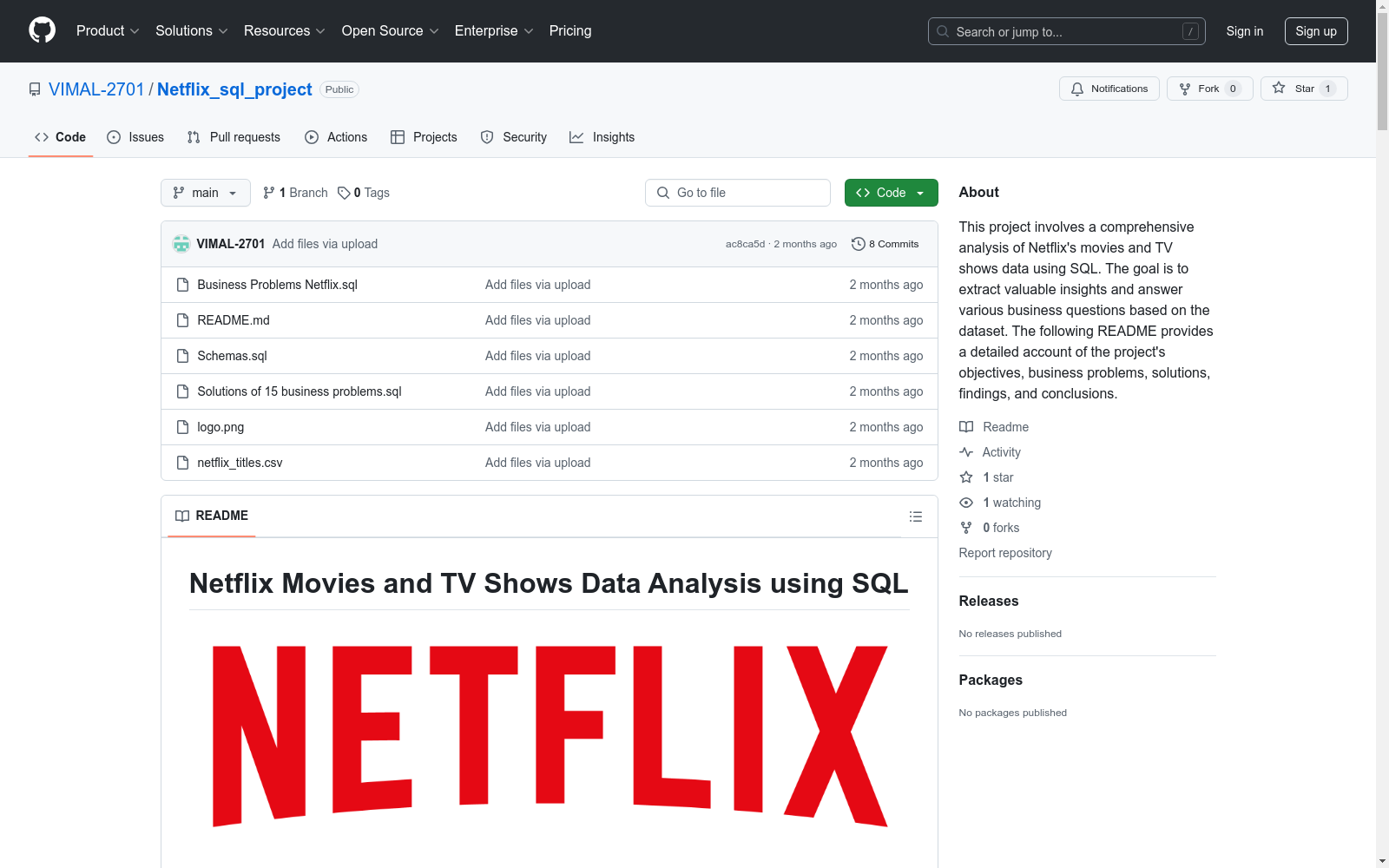Click file icon next to Schemas.sql
This screenshot has width=1389, height=868.
click(x=182, y=356)
